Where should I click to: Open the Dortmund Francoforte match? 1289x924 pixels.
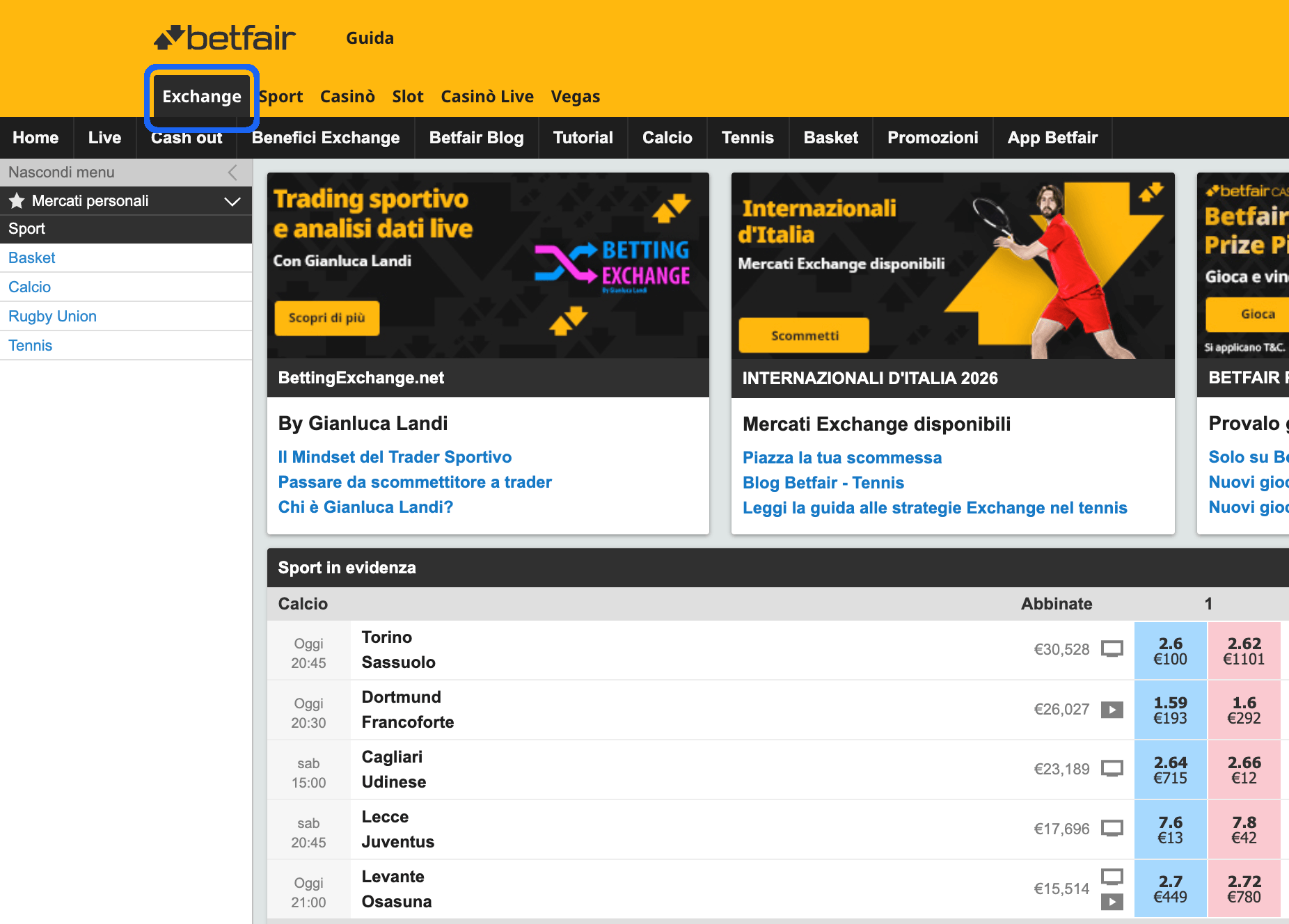(x=407, y=710)
